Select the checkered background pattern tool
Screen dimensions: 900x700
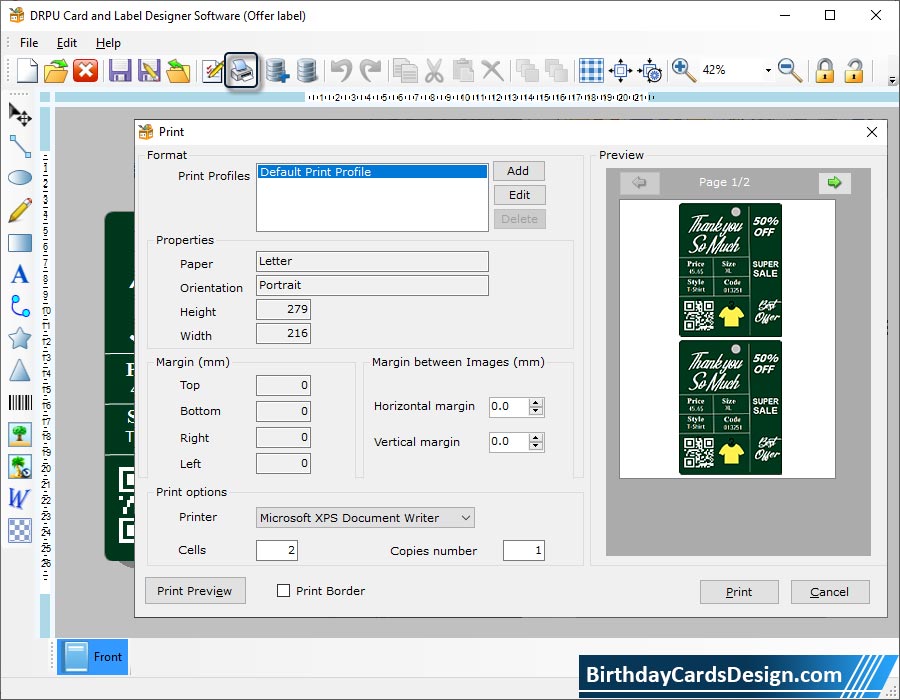pos(20,530)
